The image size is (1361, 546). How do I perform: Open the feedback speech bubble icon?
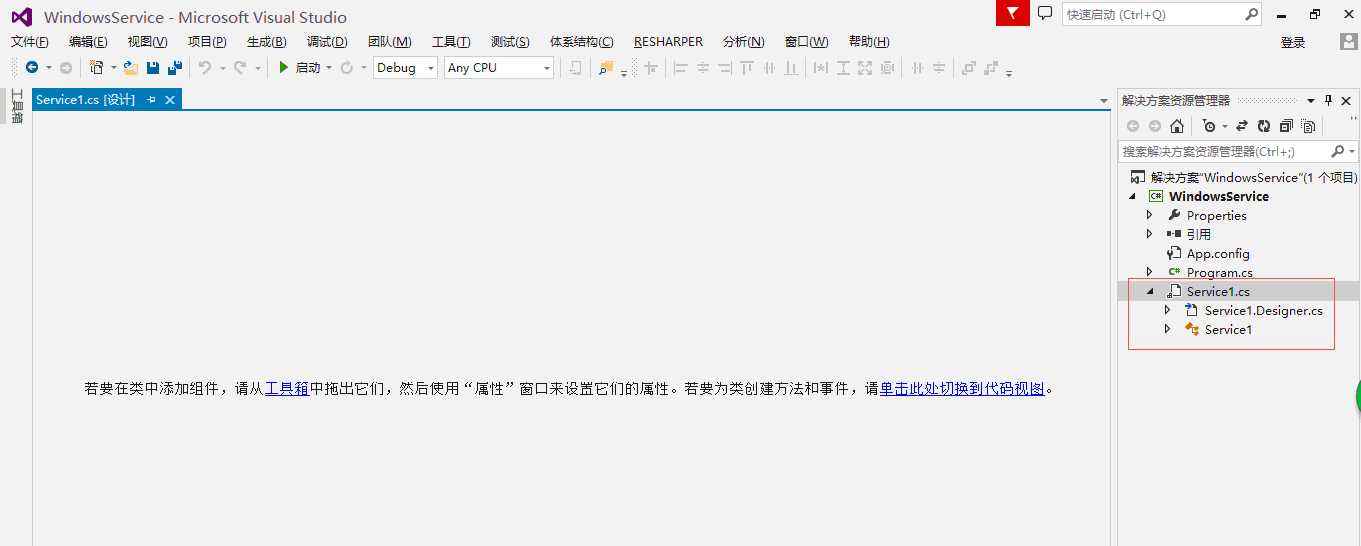[1045, 13]
